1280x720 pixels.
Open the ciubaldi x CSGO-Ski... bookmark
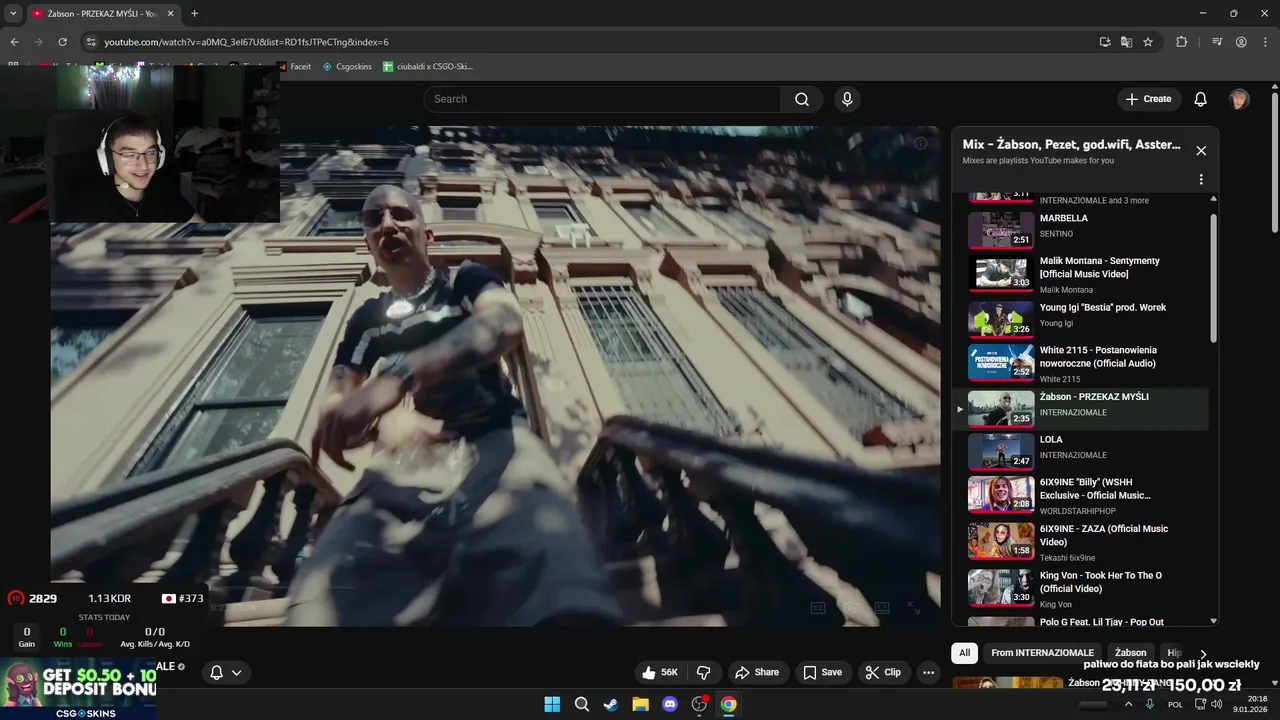[428, 67]
